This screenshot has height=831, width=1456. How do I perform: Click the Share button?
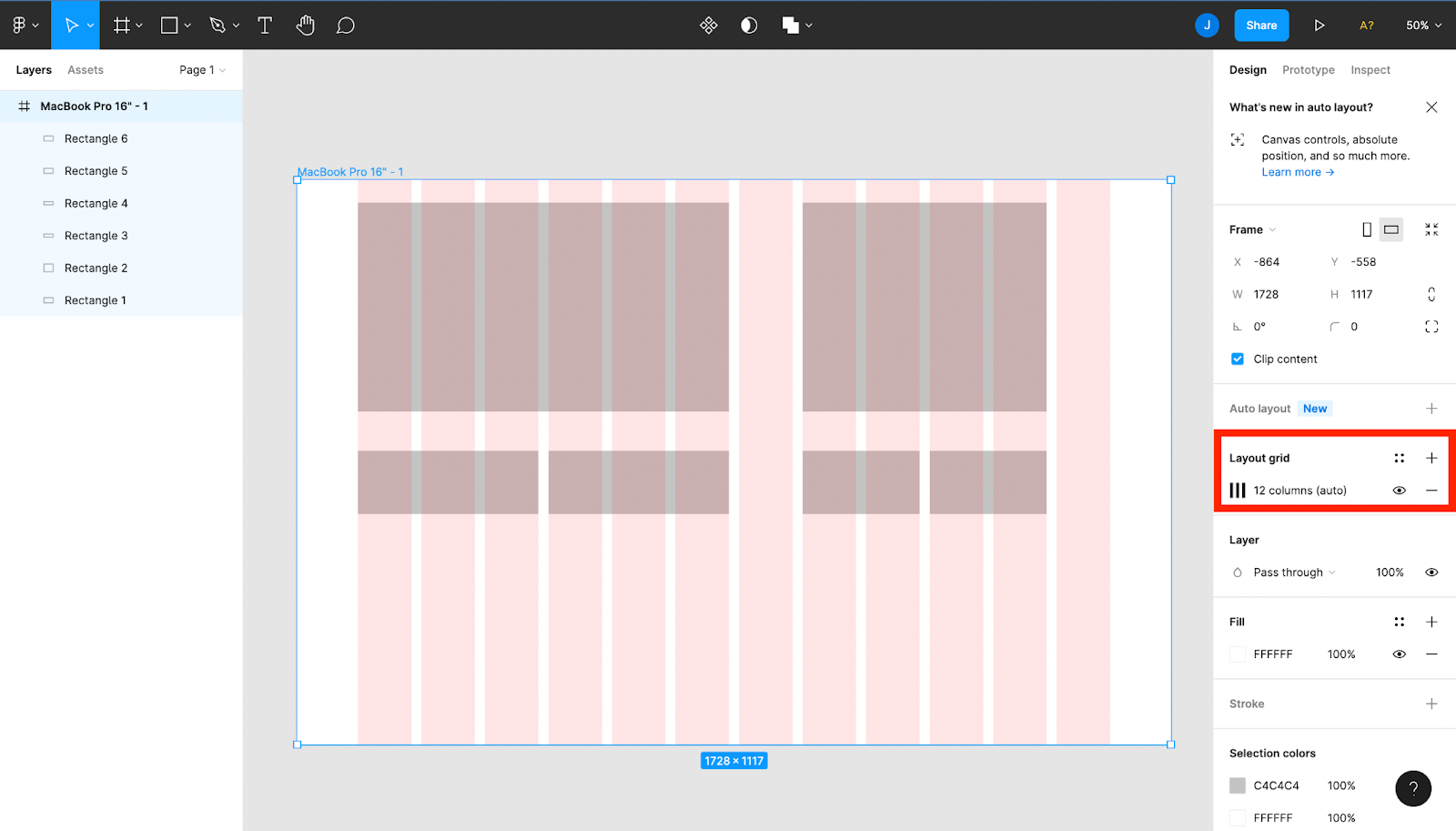(x=1261, y=25)
